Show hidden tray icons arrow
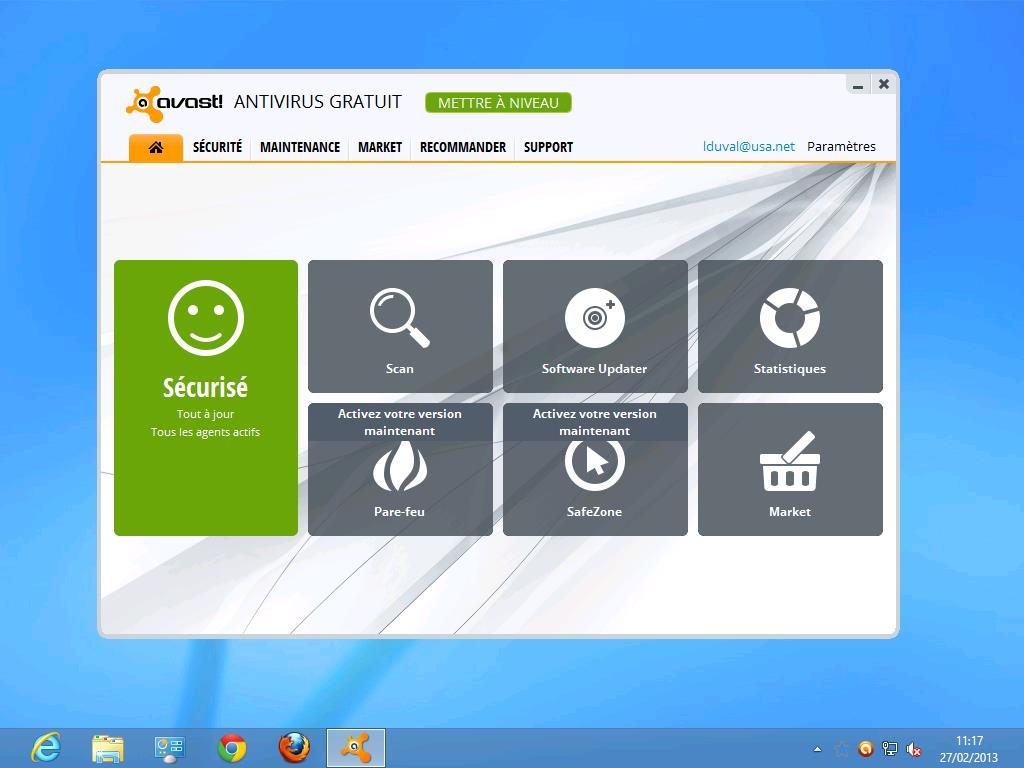The width and height of the screenshot is (1024, 768). click(x=818, y=749)
